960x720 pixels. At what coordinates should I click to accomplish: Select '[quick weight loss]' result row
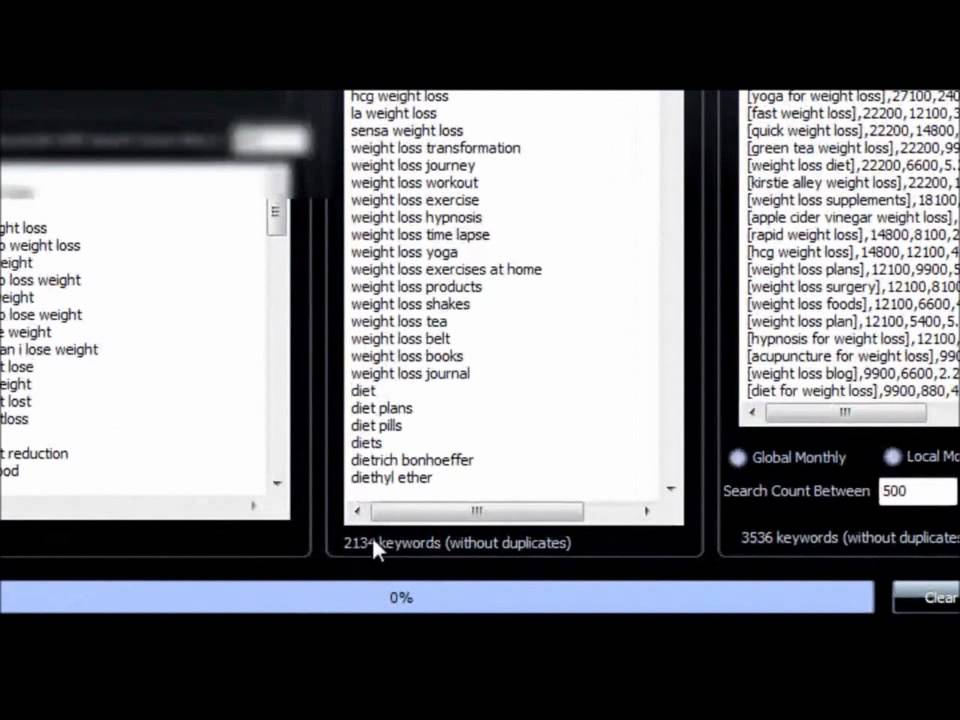(x=853, y=130)
